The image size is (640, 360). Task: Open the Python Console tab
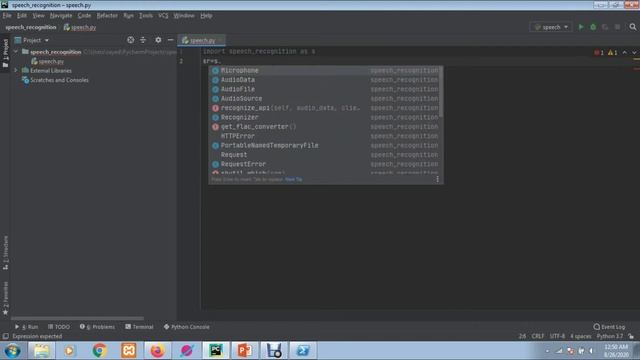coord(187,327)
